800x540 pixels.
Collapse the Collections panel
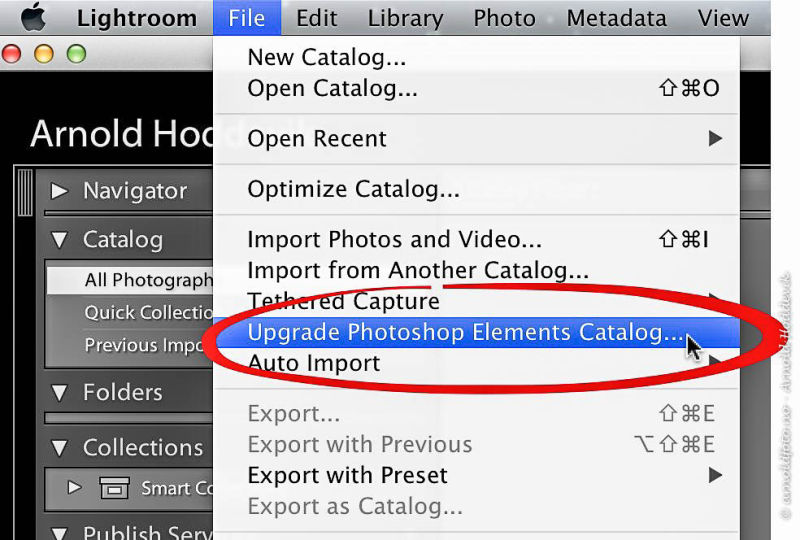coord(59,448)
